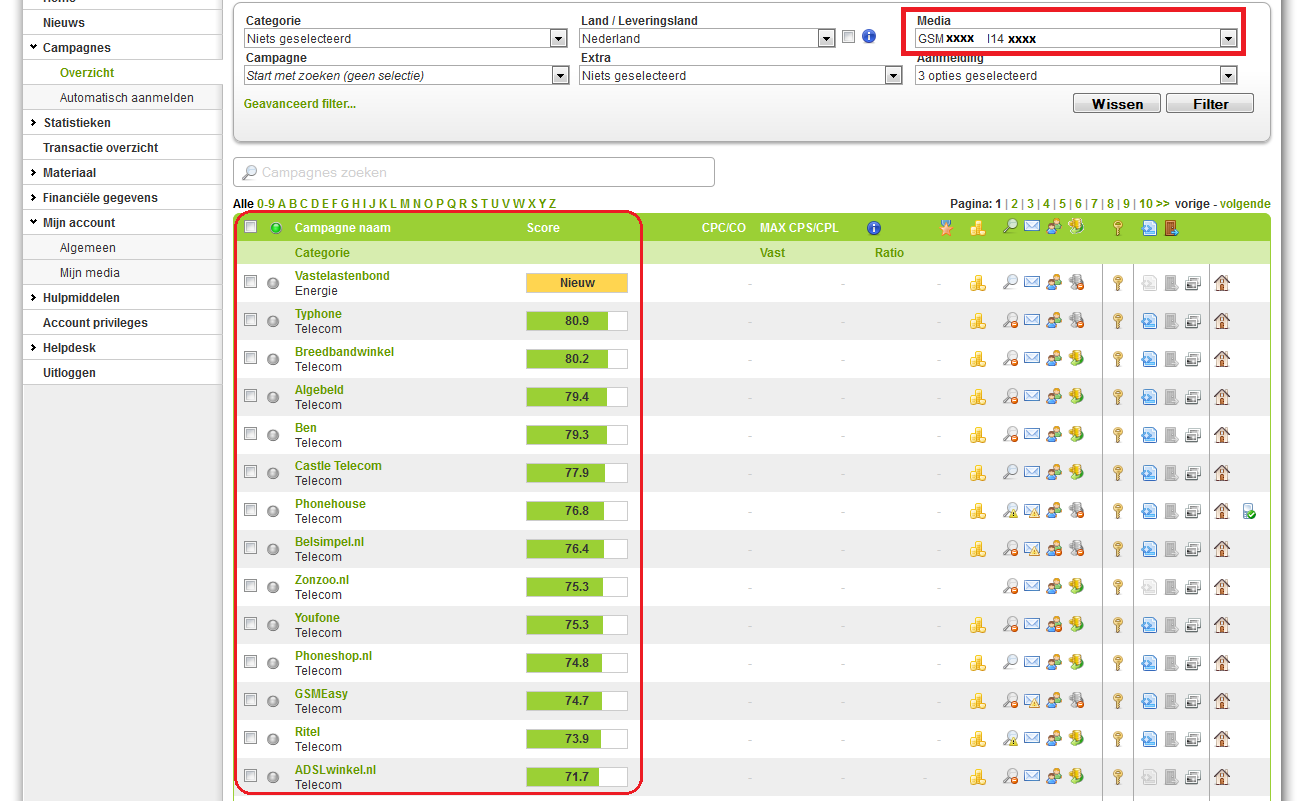
Task: Expand the Materiaal sidebar section
Action: click(69, 172)
